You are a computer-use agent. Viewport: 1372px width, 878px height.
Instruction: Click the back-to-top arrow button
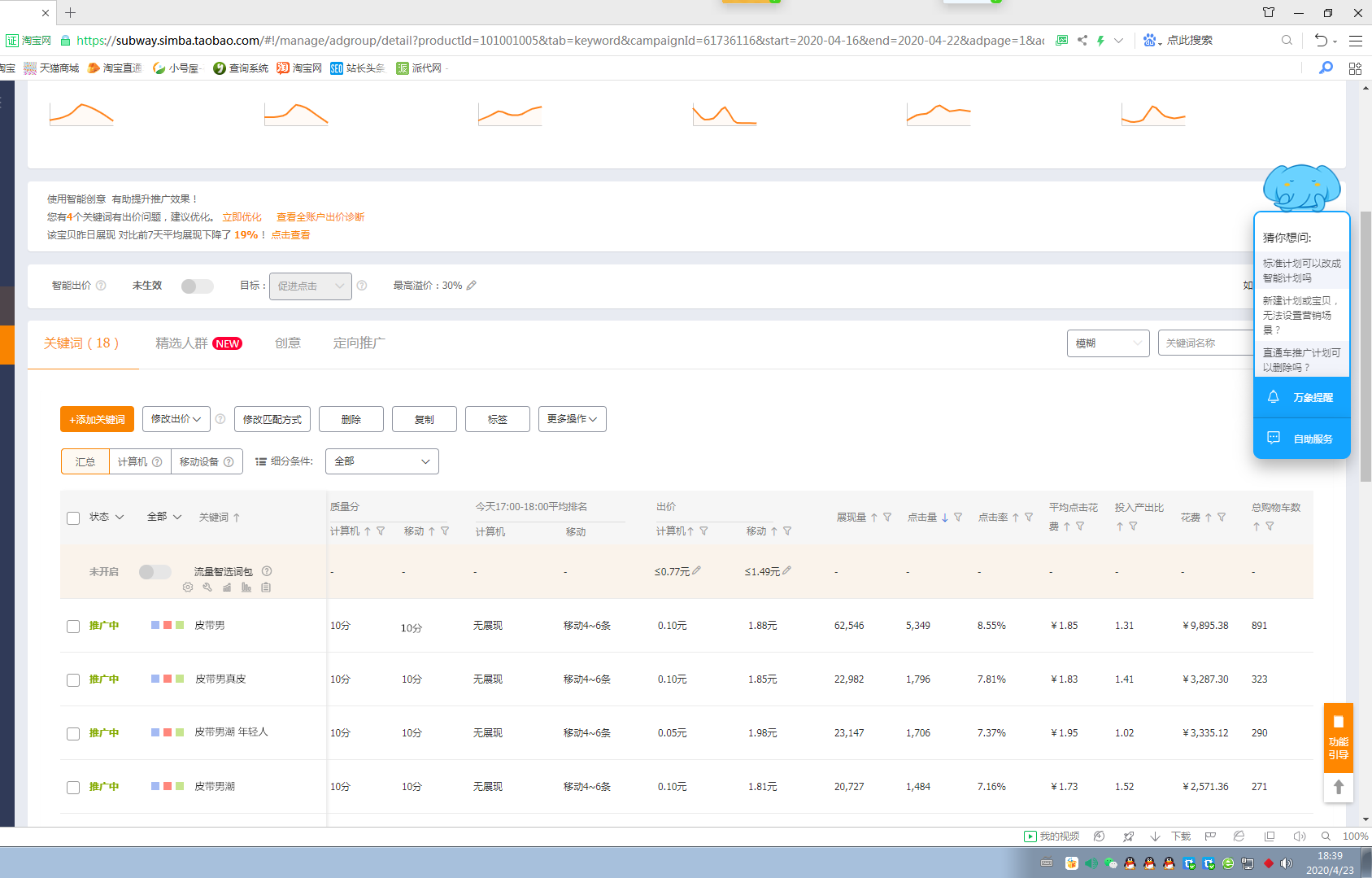pyautogui.click(x=1338, y=787)
